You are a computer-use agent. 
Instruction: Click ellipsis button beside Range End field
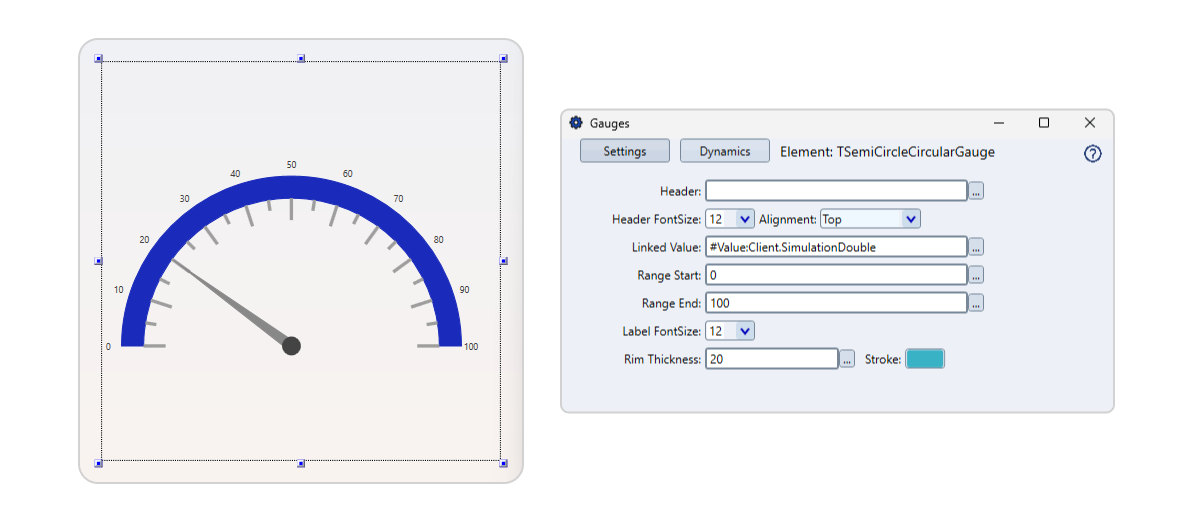click(976, 303)
